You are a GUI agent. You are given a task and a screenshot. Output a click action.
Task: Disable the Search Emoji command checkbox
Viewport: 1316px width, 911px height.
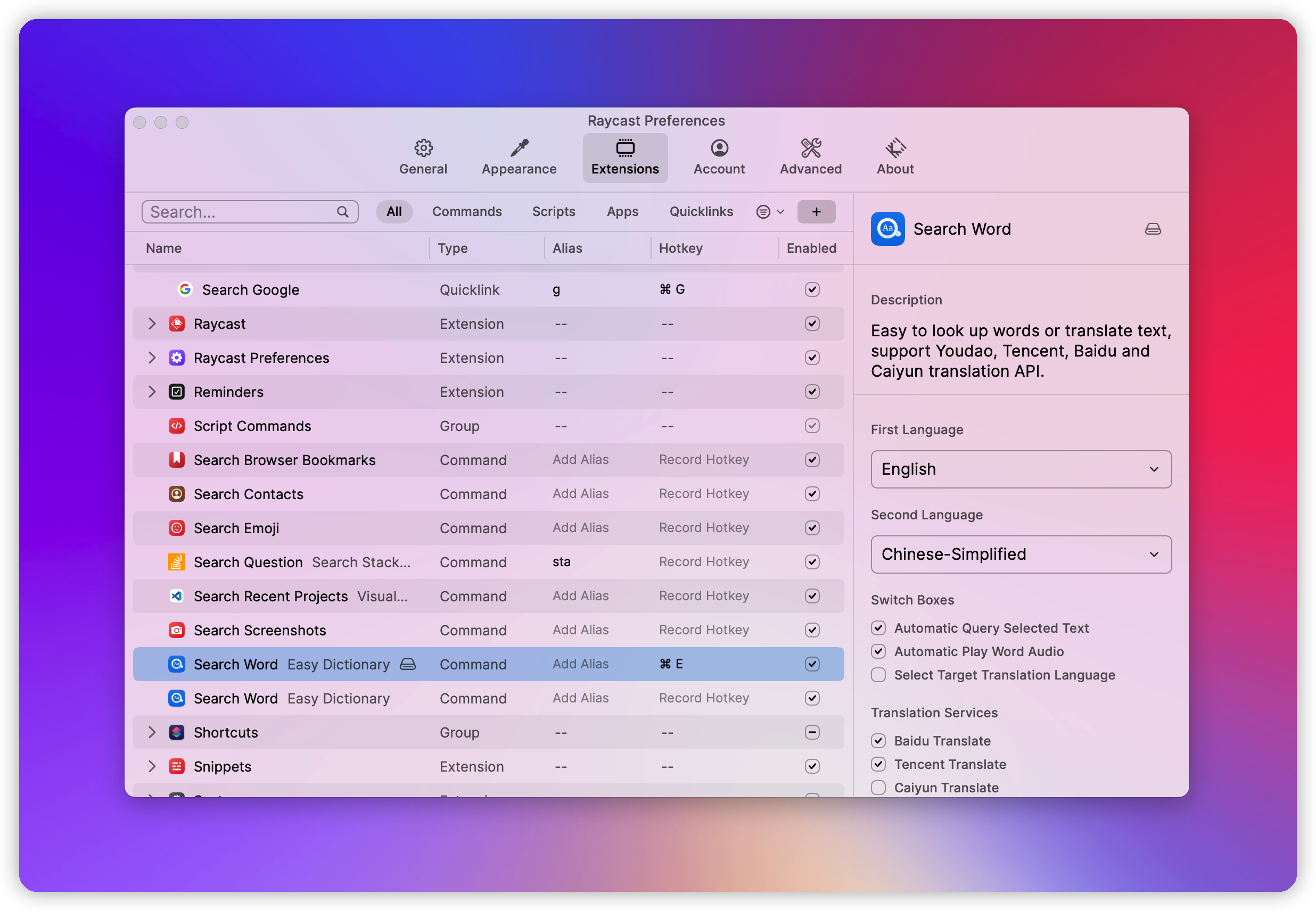(x=811, y=527)
